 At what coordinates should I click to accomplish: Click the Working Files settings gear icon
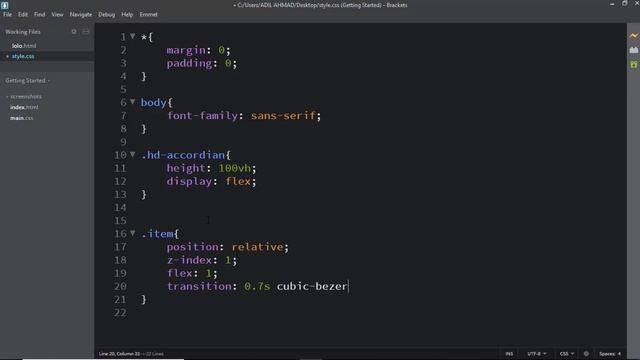pyautogui.click(x=74, y=31)
